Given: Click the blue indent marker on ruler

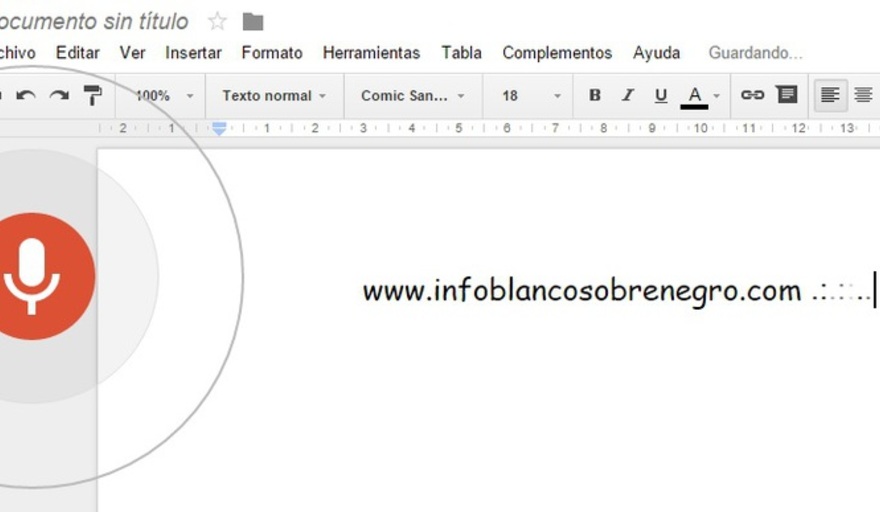Looking at the screenshot, I should click(219, 129).
